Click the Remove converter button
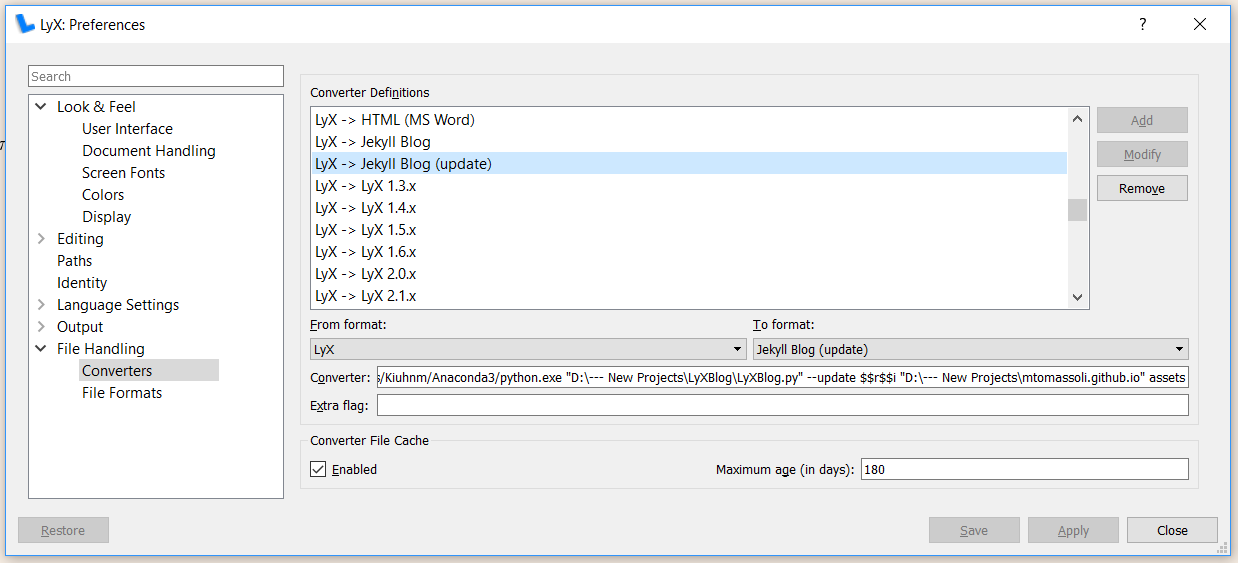Screen dimensions: 1238x563 tap(1142, 188)
